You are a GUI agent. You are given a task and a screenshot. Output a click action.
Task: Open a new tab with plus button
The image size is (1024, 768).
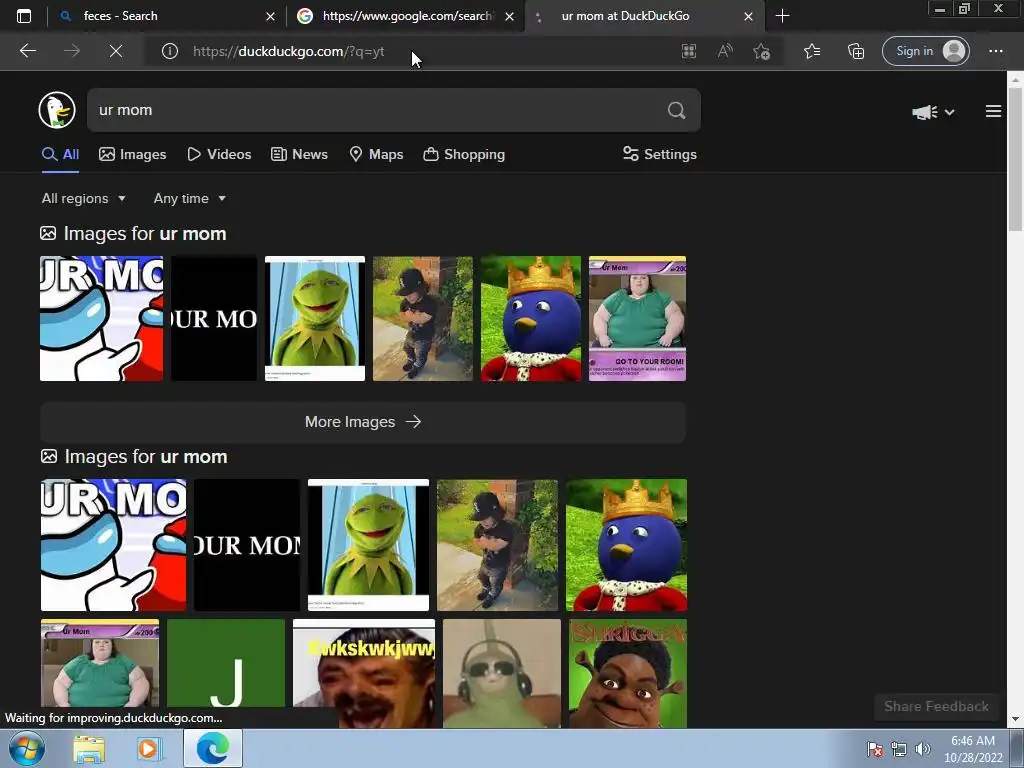pos(782,16)
